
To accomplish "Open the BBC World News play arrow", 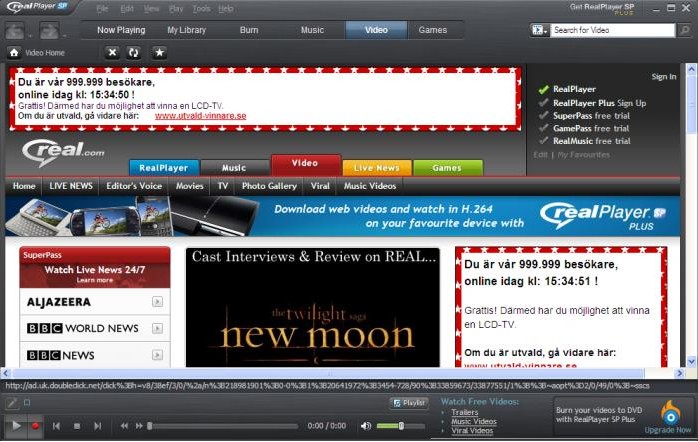I will (157, 328).
